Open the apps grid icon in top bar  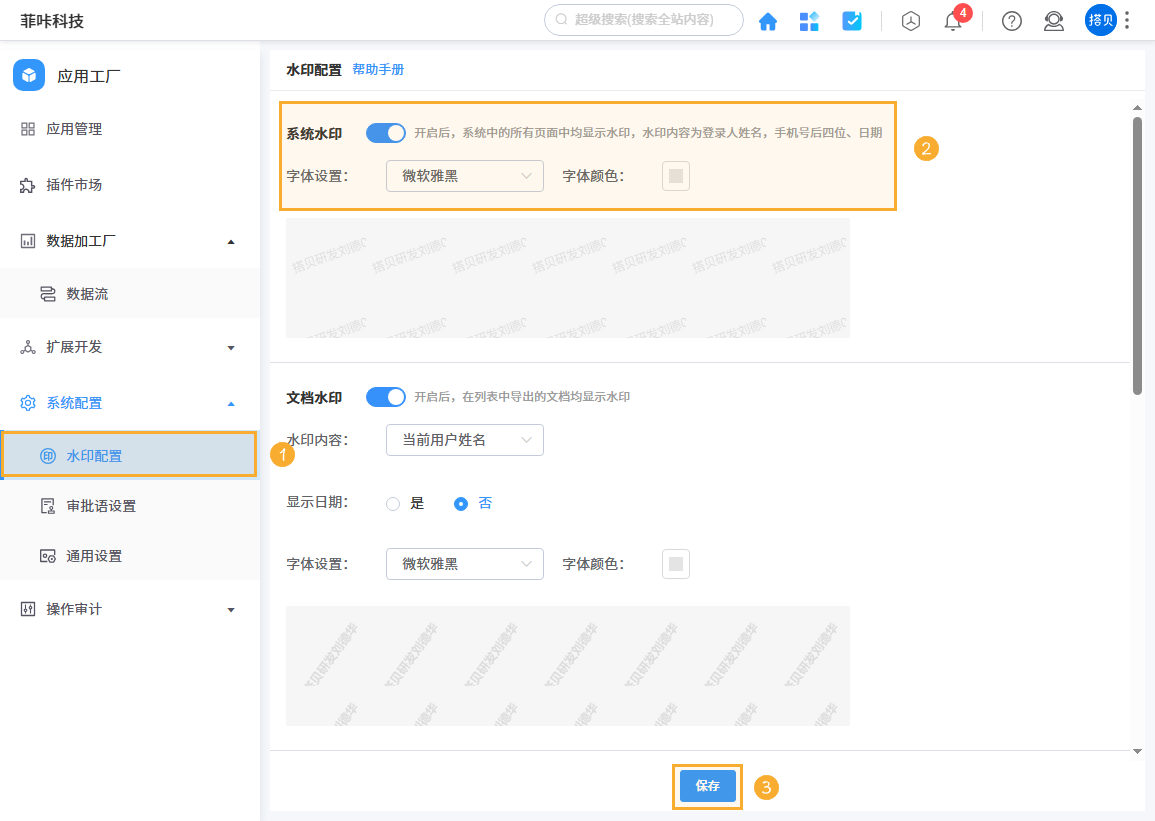809,20
